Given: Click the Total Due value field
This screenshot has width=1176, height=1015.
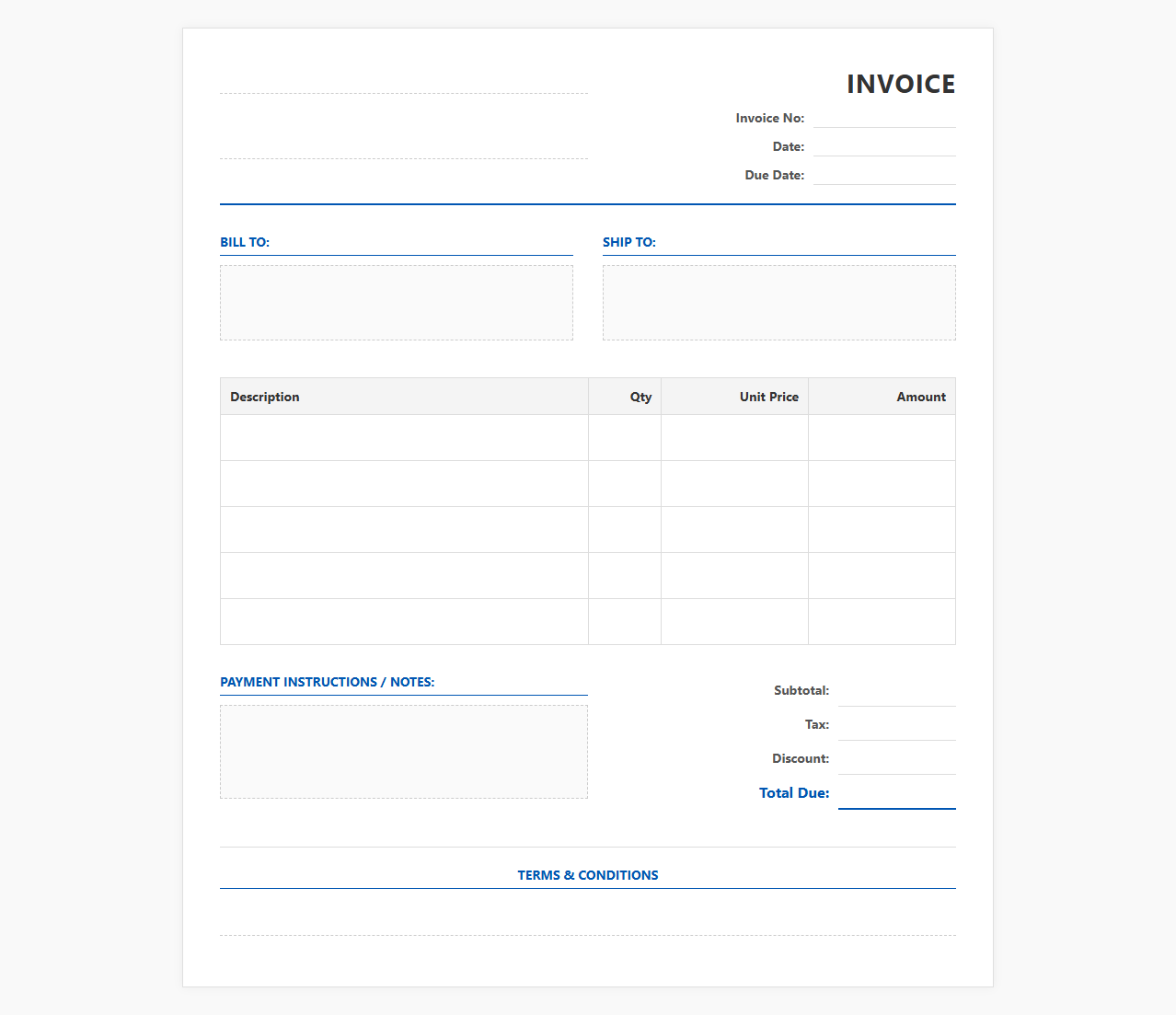Looking at the screenshot, I should point(897,792).
